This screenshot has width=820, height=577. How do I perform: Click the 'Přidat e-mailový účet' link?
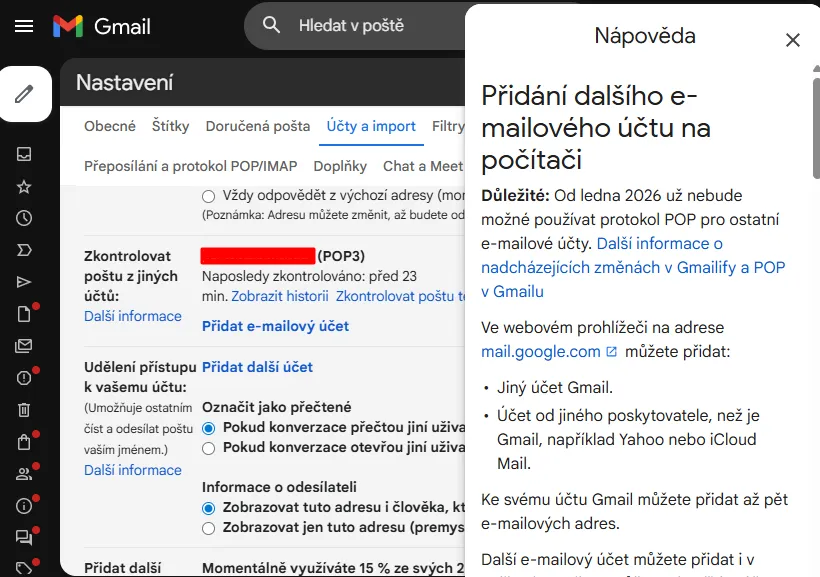275,326
